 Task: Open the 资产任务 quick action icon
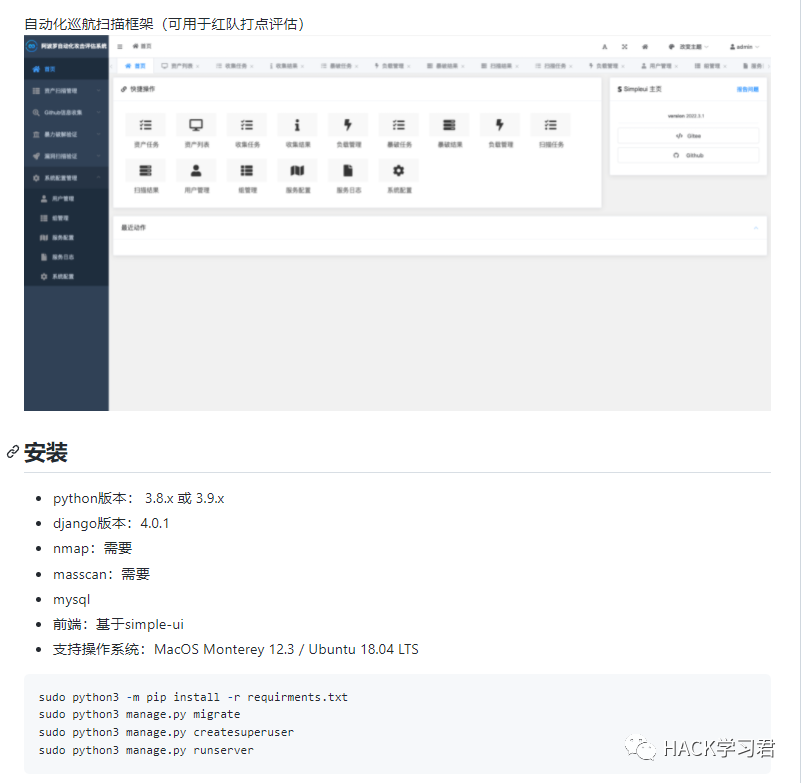tap(146, 125)
